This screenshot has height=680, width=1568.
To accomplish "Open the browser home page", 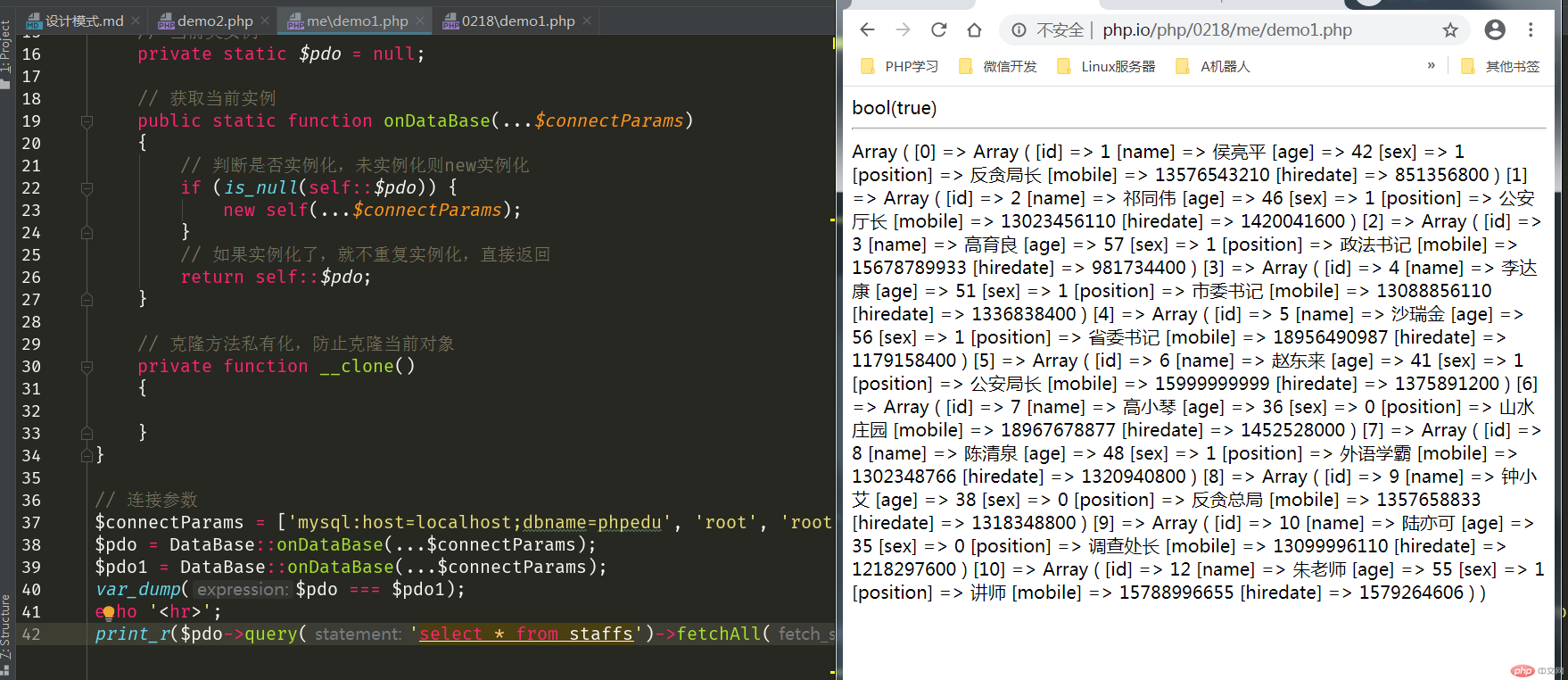I will [x=974, y=30].
